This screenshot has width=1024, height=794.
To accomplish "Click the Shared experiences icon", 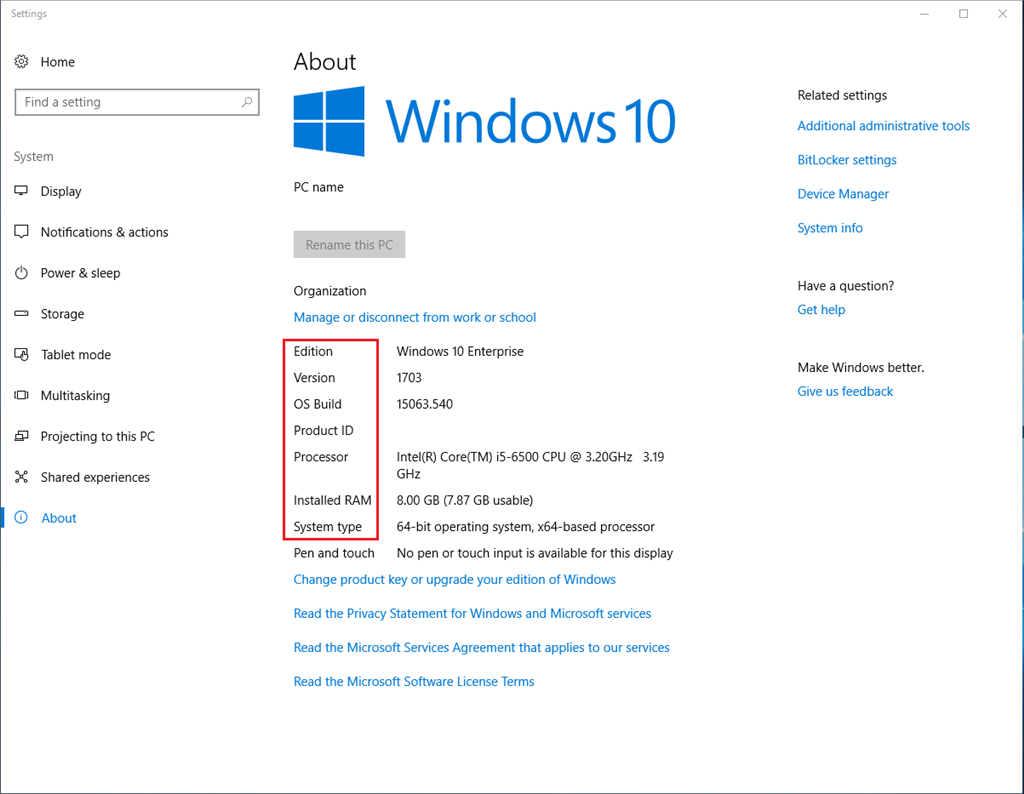I will click(22, 477).
